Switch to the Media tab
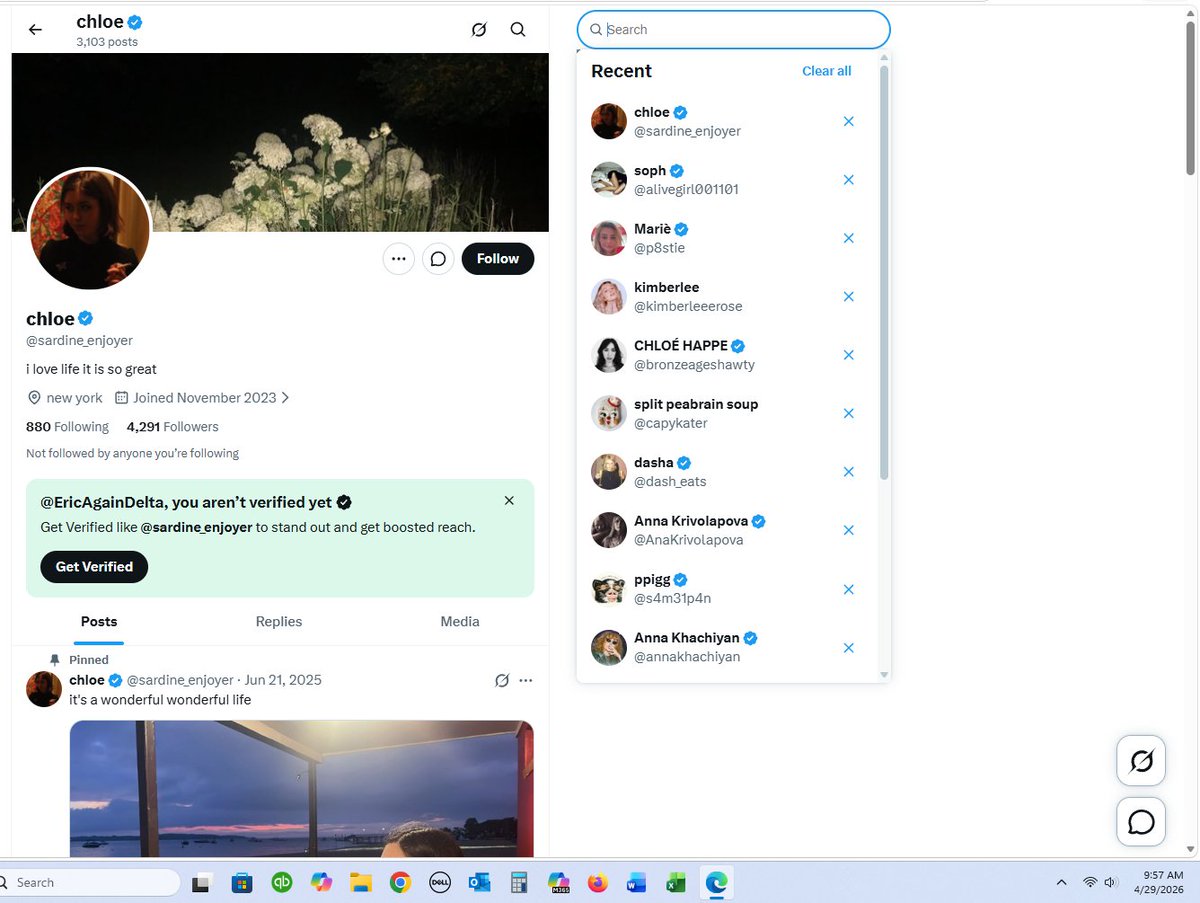 (460, 622)
